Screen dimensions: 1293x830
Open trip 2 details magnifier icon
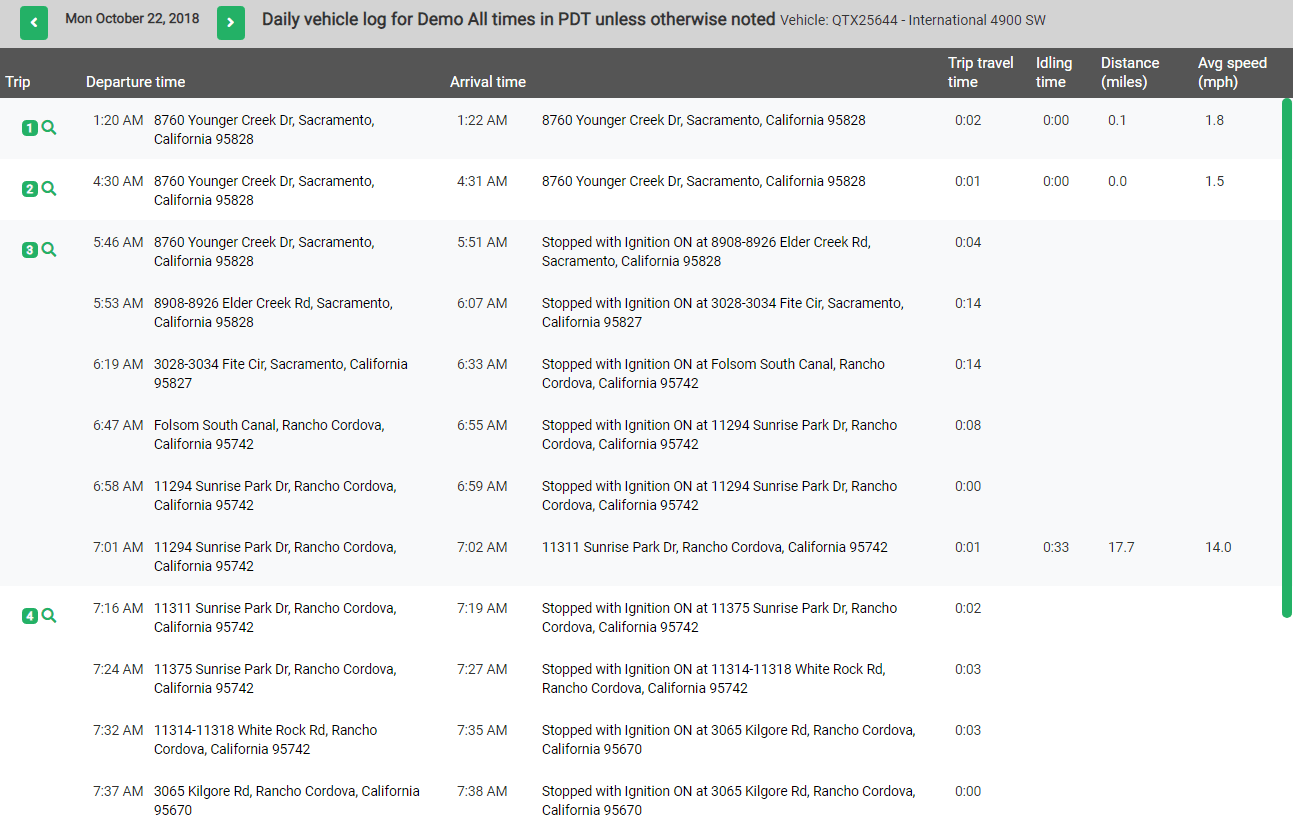pyautogui.click(x=49, y=189)
